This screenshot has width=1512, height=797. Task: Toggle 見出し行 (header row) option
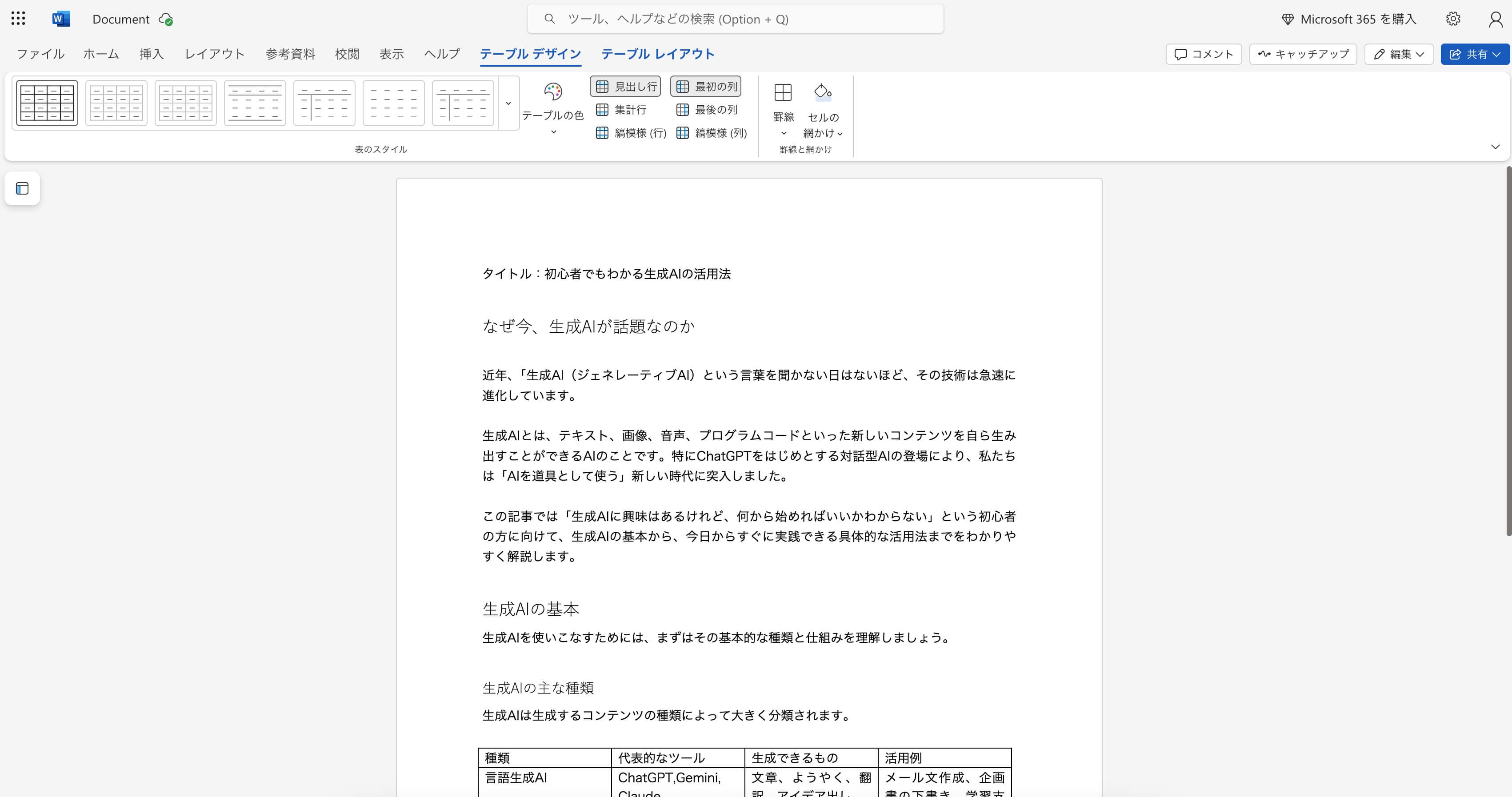coord(625,86)
